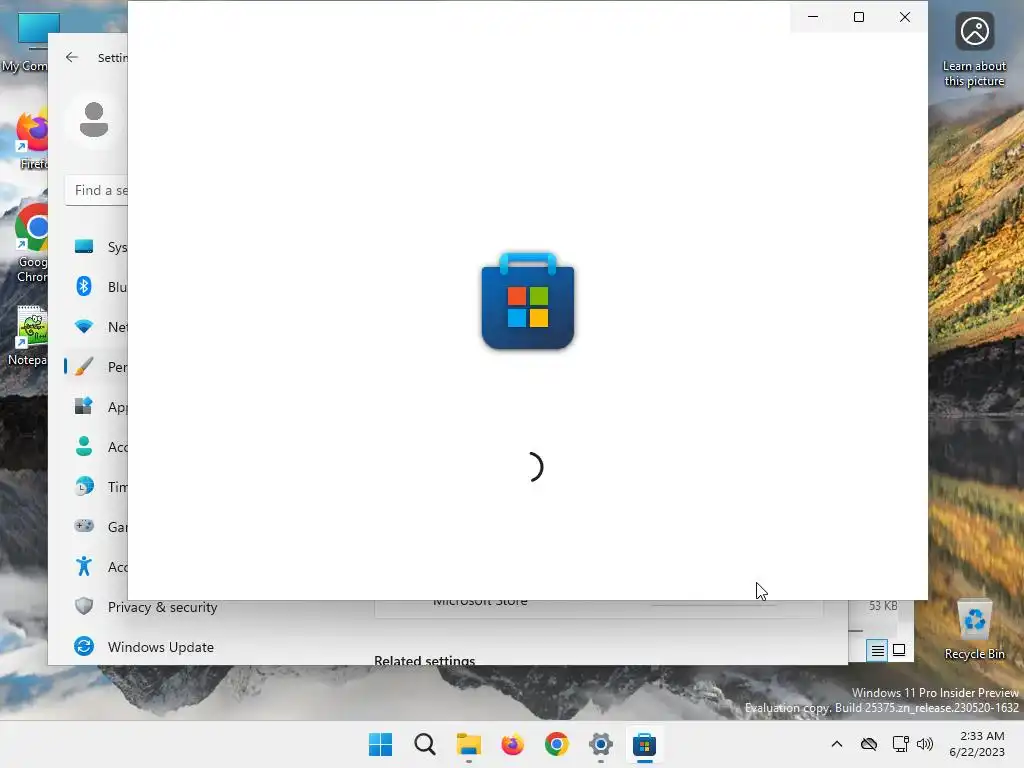Open Bluetooth category in Settings sidebar
This screenshot has width=1024, height=768.
pos(97,287)
